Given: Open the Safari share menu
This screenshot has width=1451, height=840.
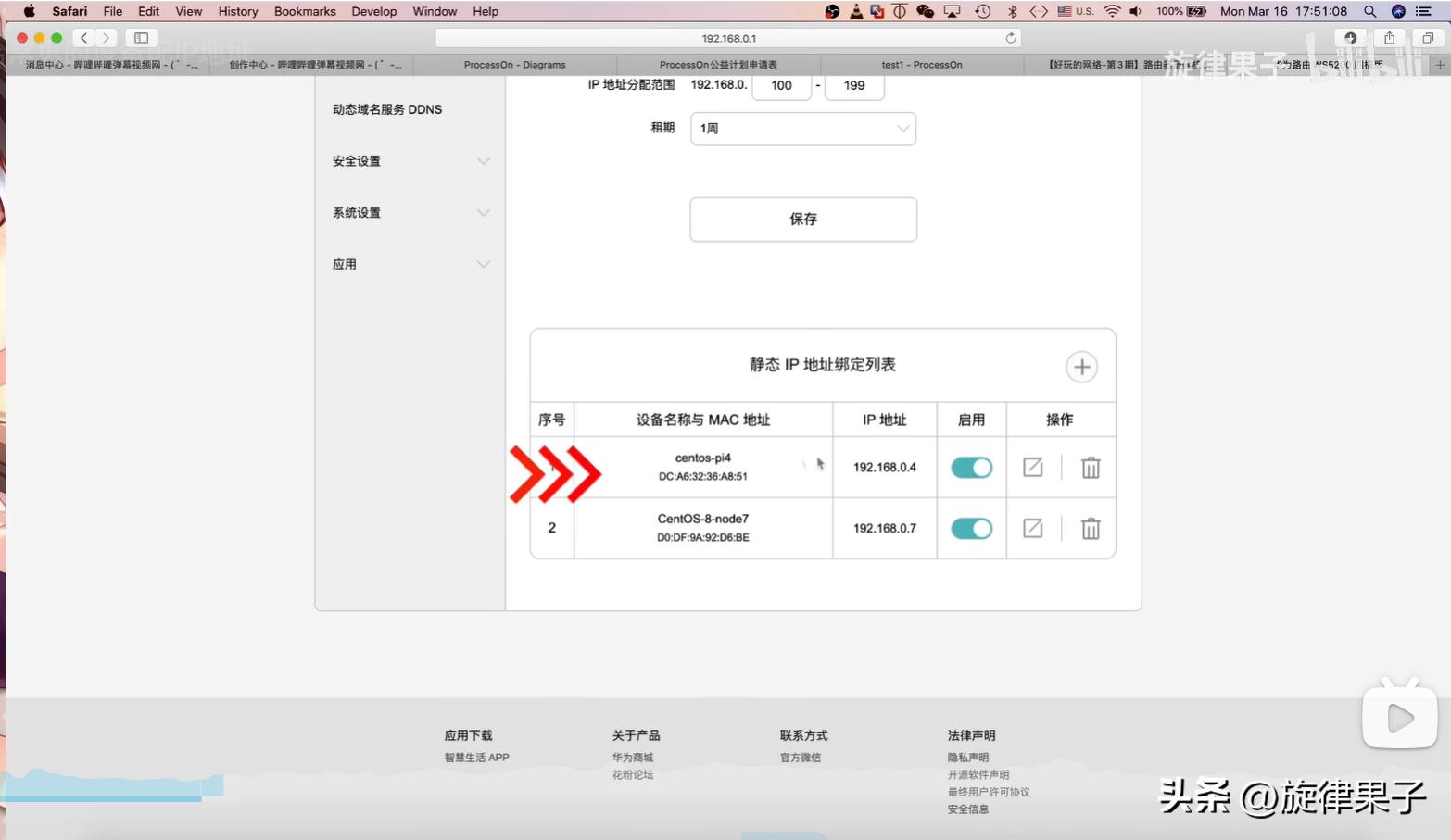Looking at the screenshot, I should click(1389, 38).
